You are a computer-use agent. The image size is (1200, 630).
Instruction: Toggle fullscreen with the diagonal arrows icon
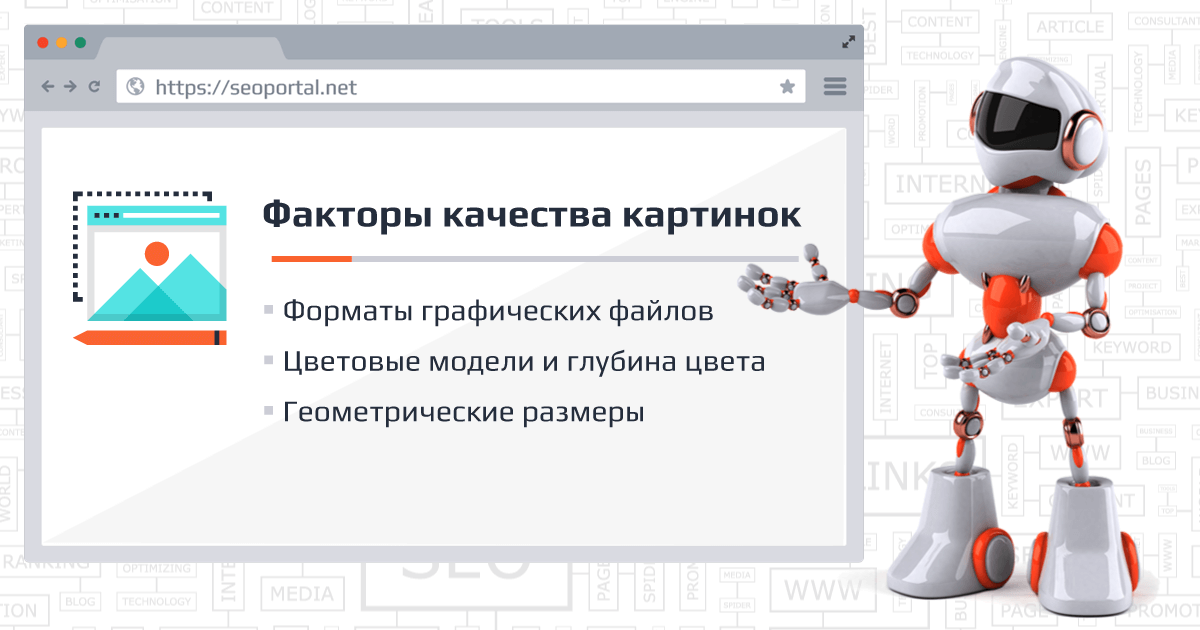coord(849,42)
